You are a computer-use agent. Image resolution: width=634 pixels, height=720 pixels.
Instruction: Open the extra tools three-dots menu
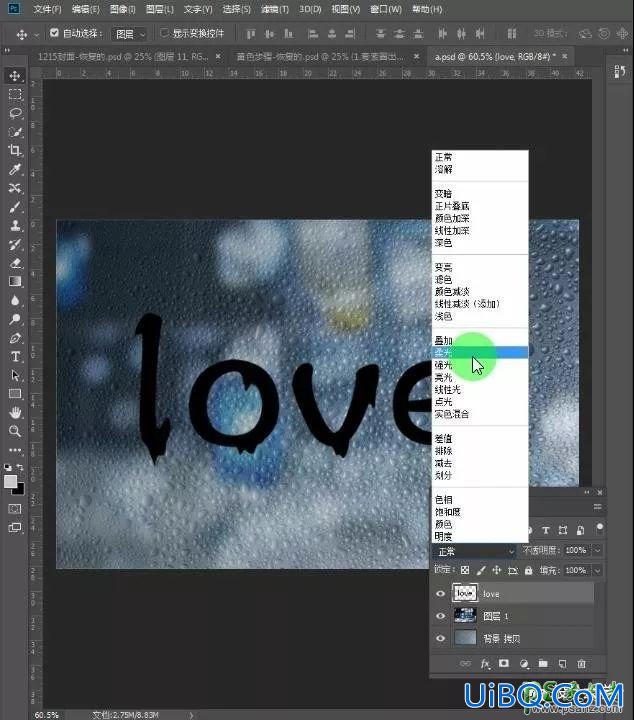(15, 450)
